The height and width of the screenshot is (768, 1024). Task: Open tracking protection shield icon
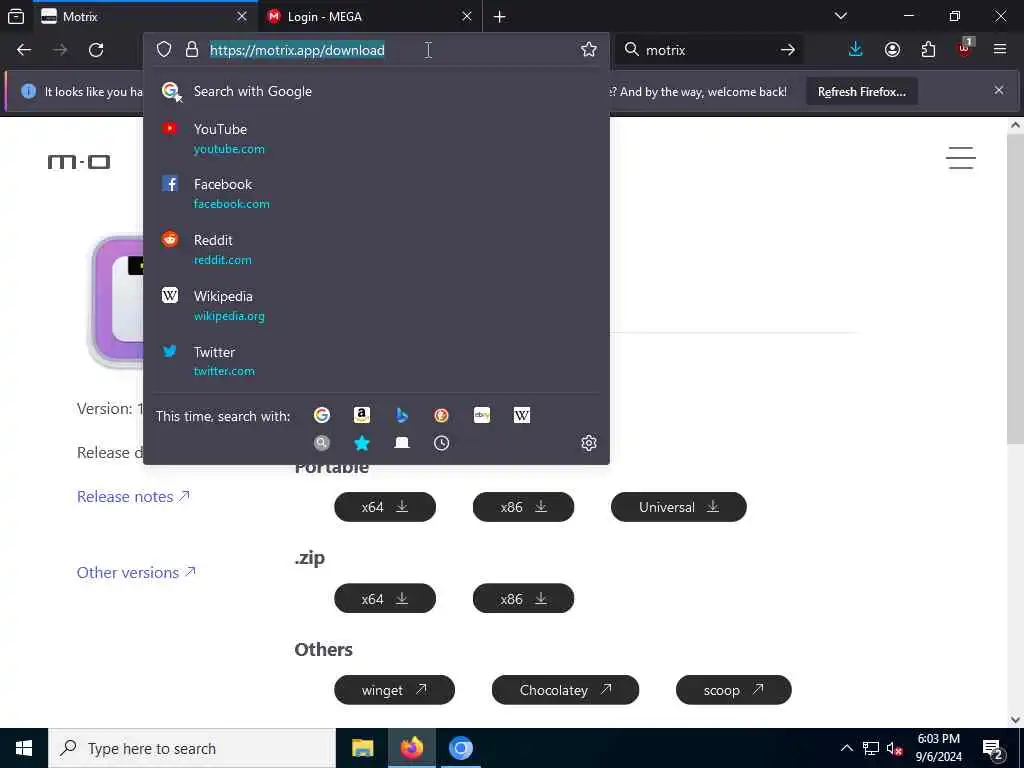(164, 50)
